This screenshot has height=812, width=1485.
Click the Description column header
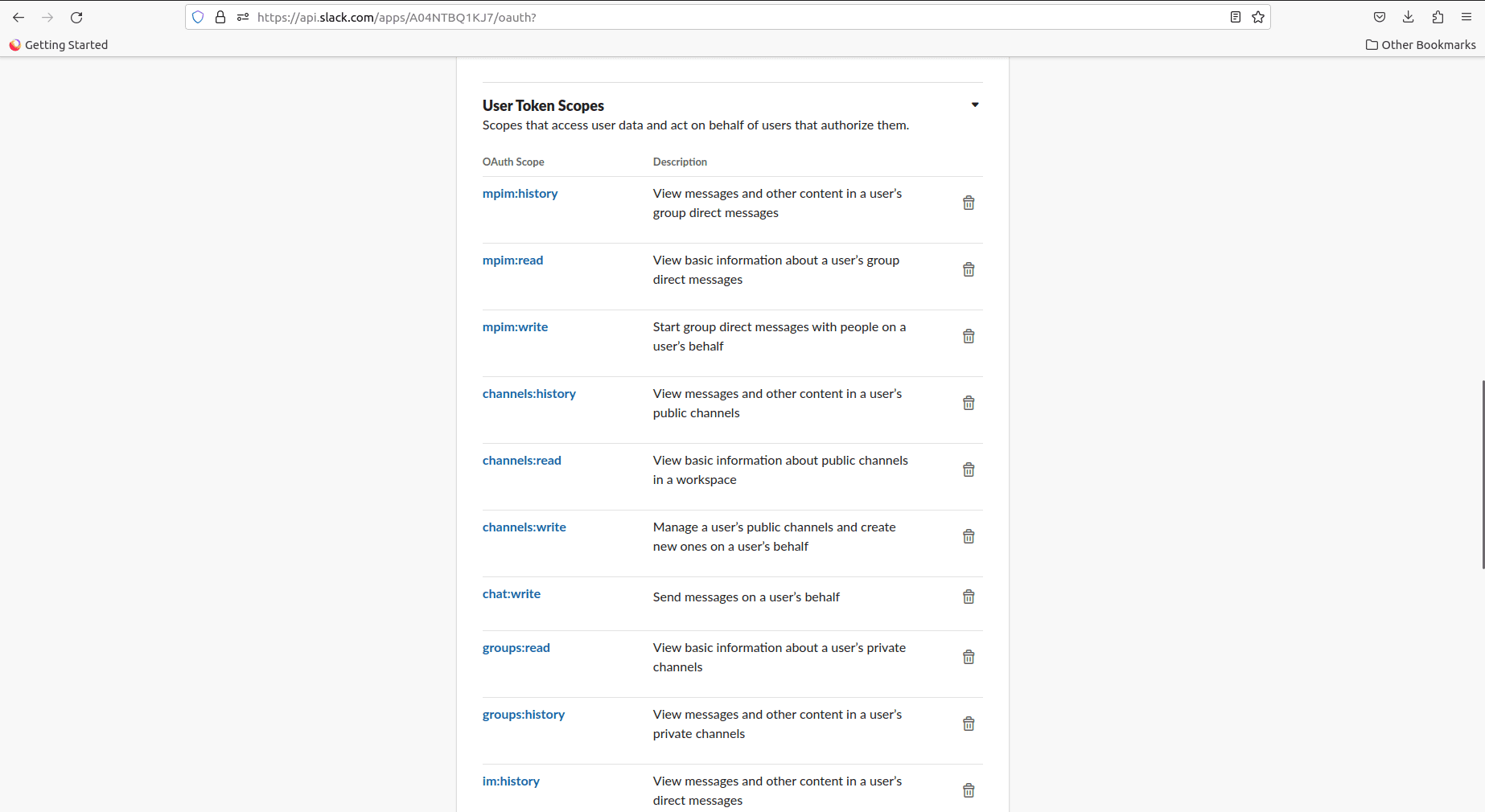tap(680, 162)
